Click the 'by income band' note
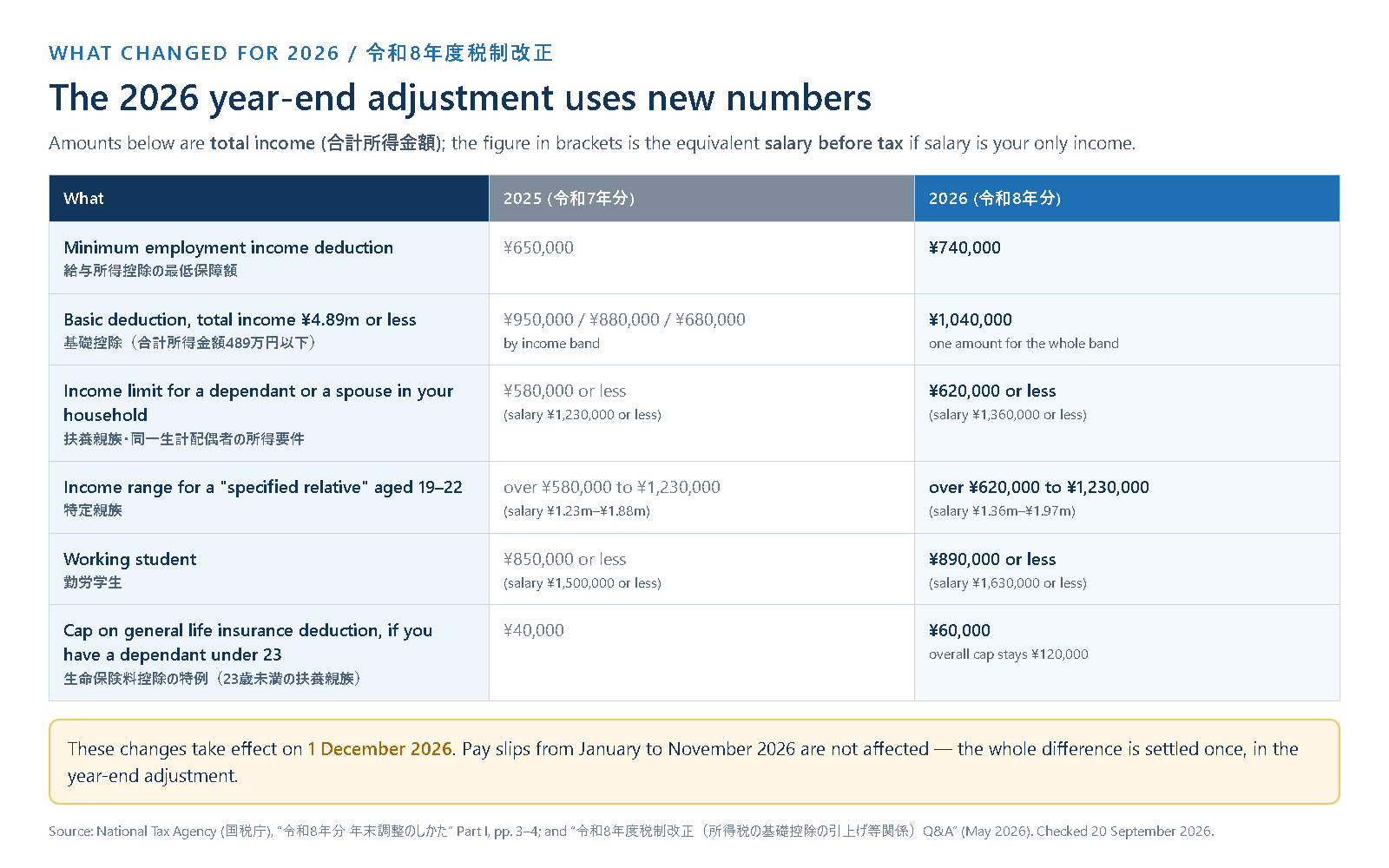Screen dimensions: 1389x868 click(x=551, y=343)
